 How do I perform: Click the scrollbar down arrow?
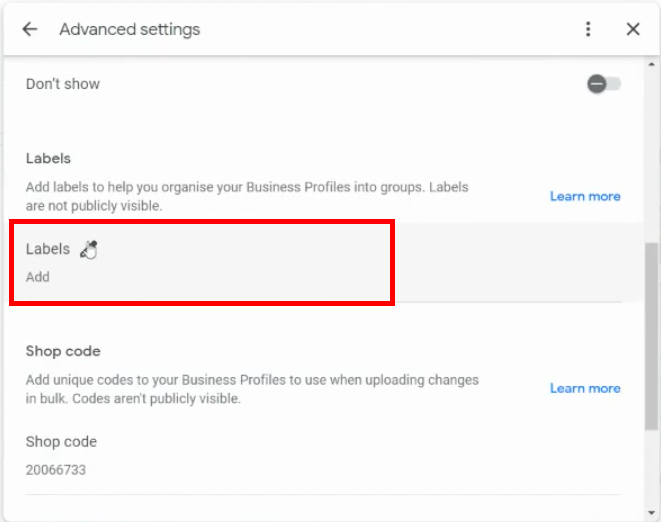(x=652, y=513)
